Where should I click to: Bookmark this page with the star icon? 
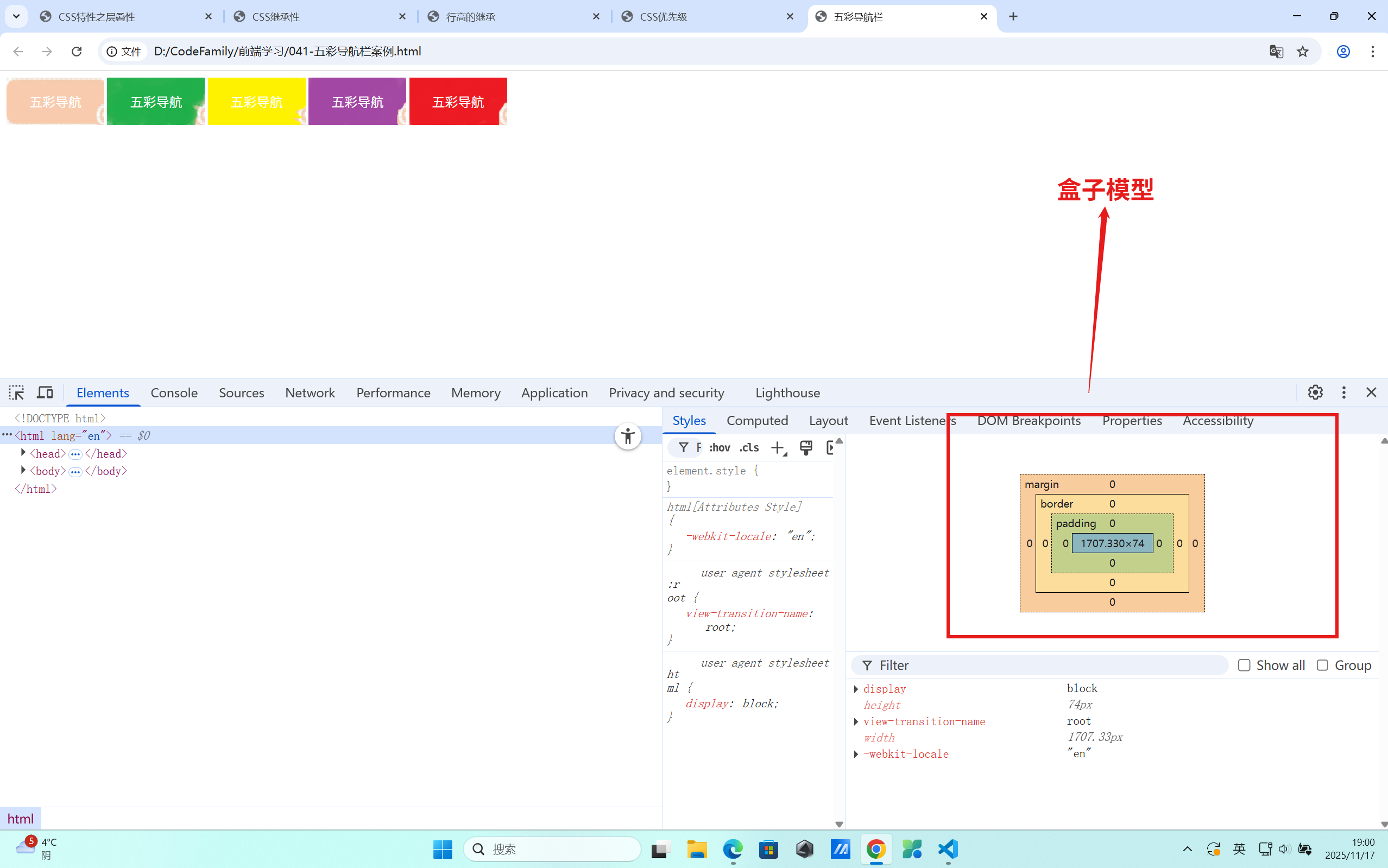click(x=1302, y=52)
